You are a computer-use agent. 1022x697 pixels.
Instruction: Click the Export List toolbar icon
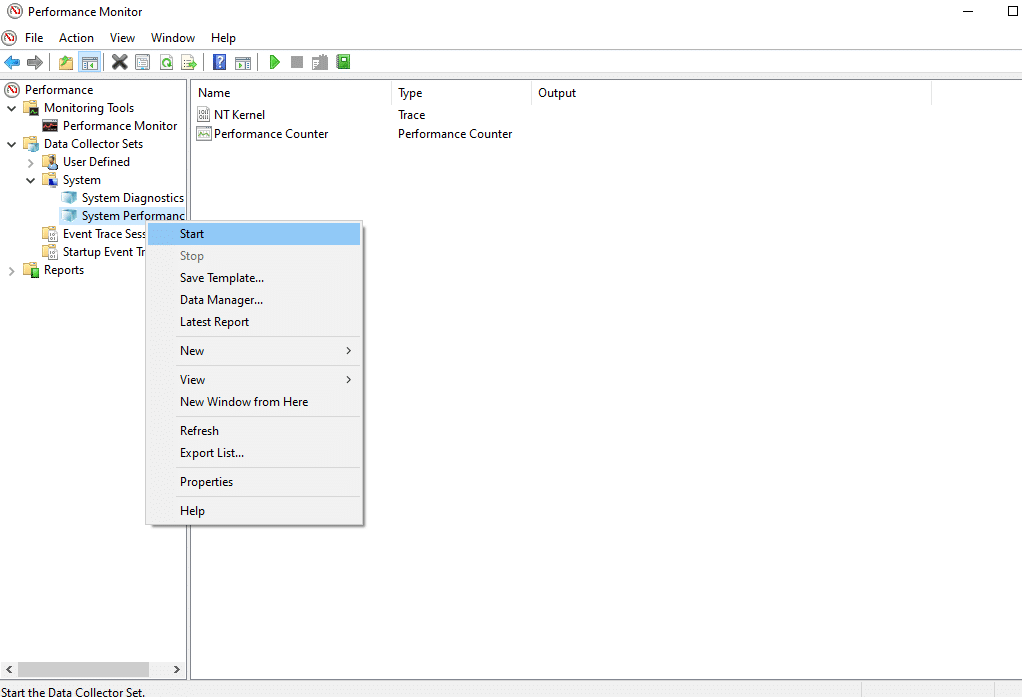(x=189, y=62)
